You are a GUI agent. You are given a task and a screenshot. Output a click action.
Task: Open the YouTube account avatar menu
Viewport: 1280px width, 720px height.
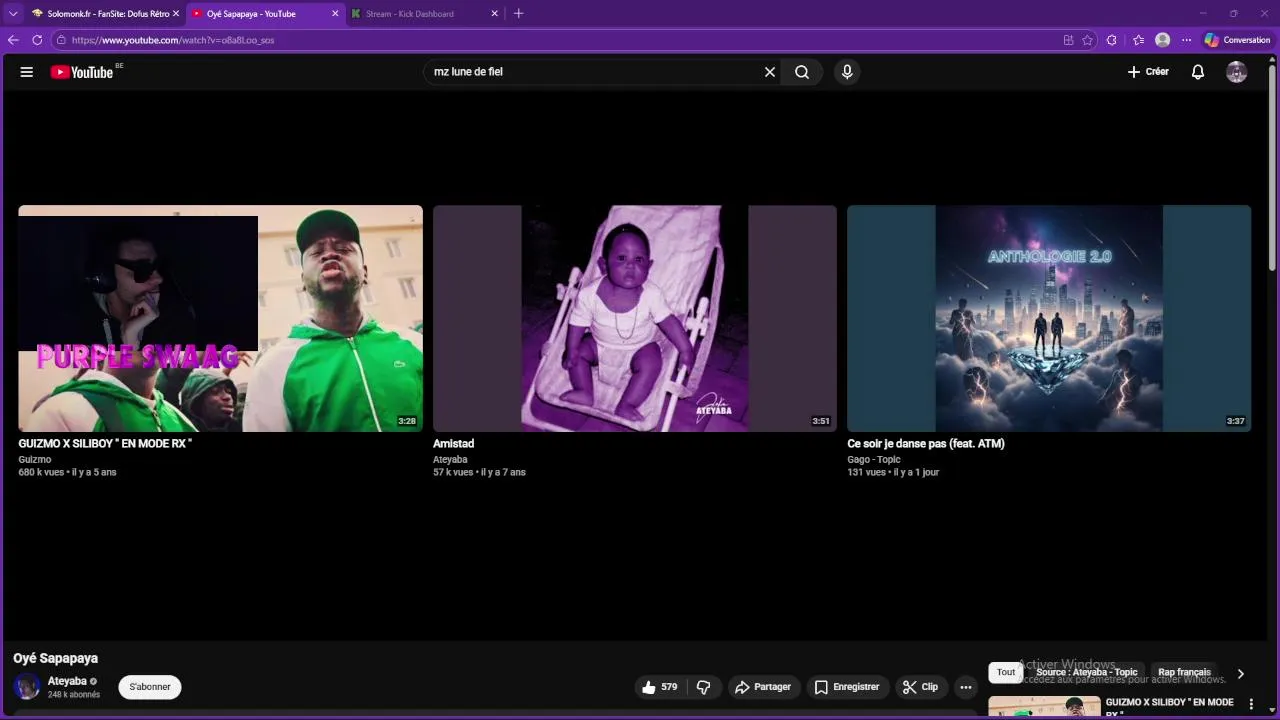coord(1237,72)
